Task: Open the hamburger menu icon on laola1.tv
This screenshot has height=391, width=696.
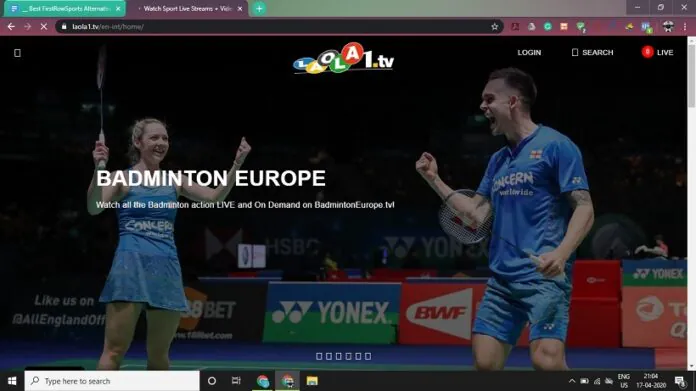Action: [x=17, y=53]
